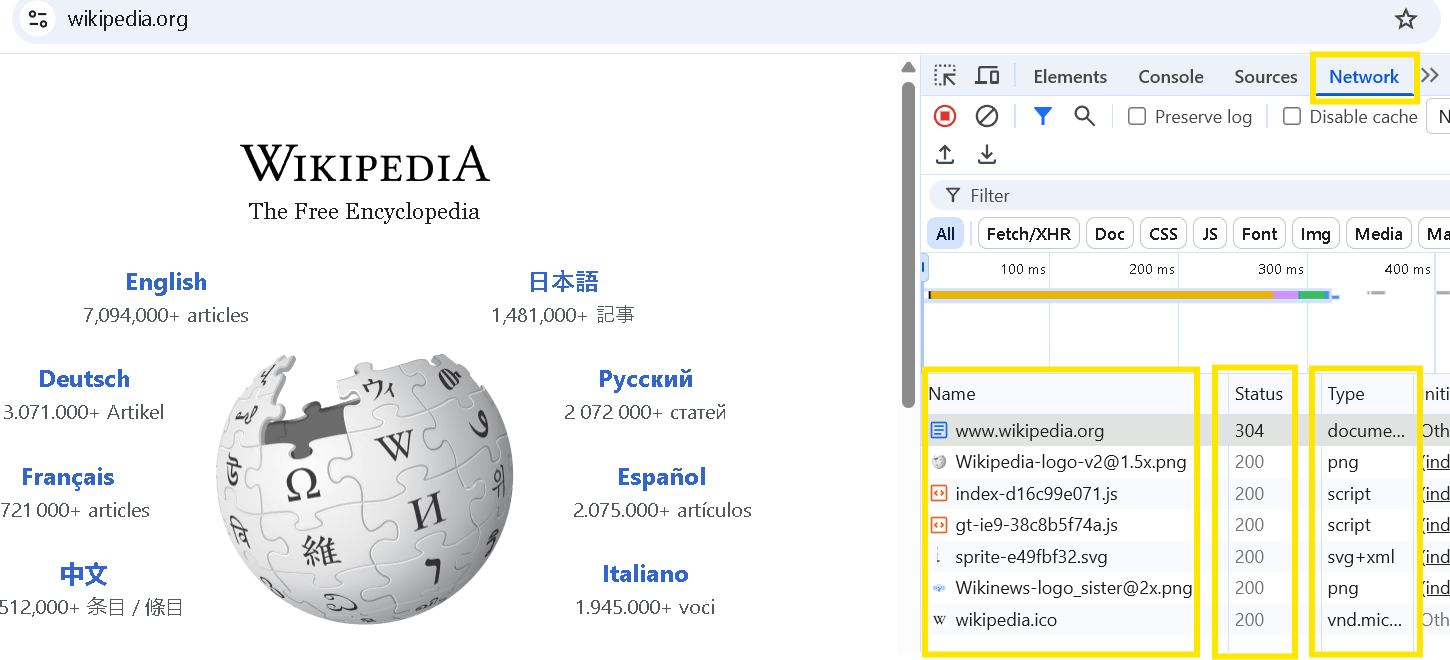Enable the Preserve log checkbox
The image size is (1450, 660).
tap(1136, 116)
